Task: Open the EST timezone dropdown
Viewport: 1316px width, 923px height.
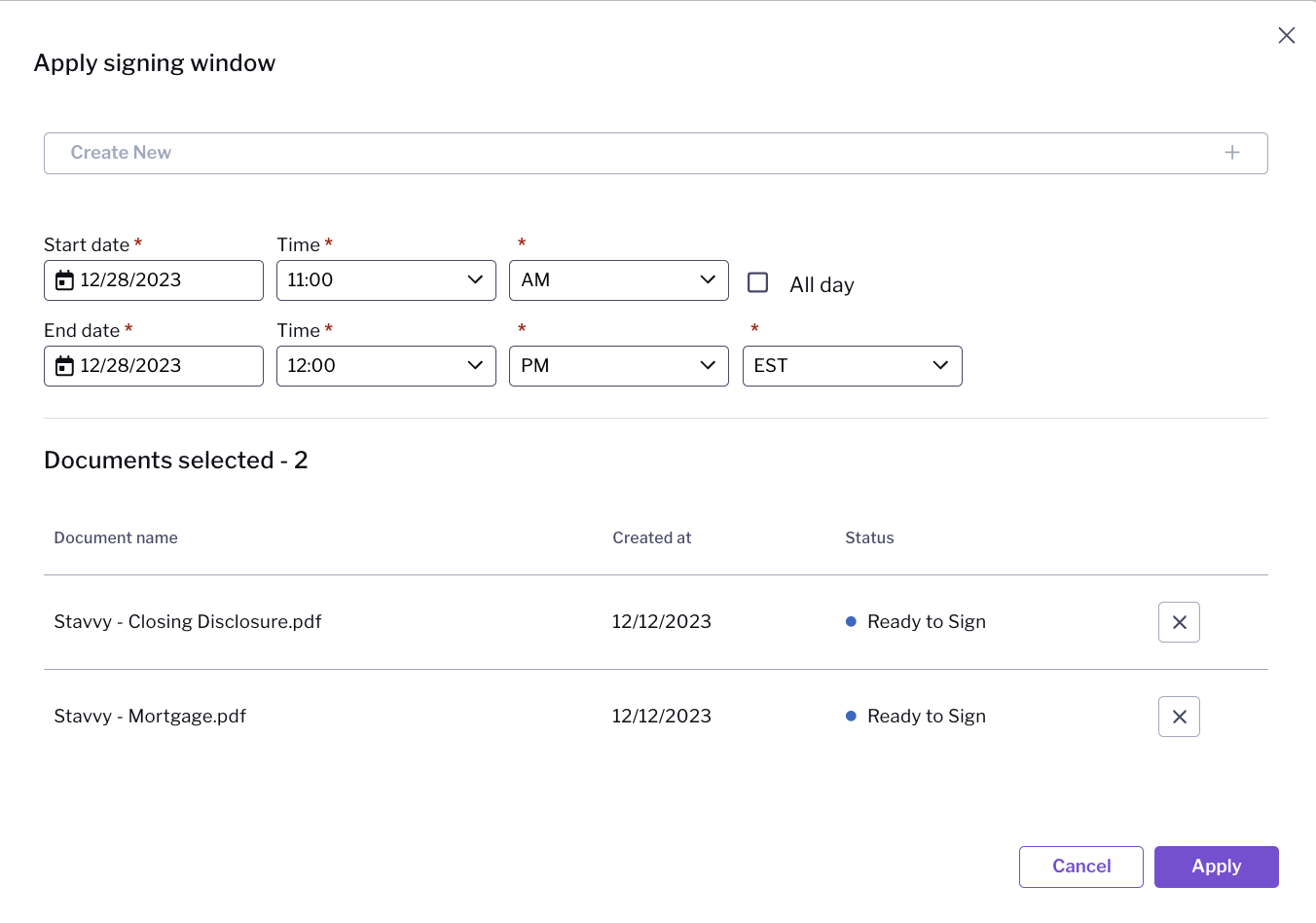Action: pyautogui.click(x=852, y=365)
